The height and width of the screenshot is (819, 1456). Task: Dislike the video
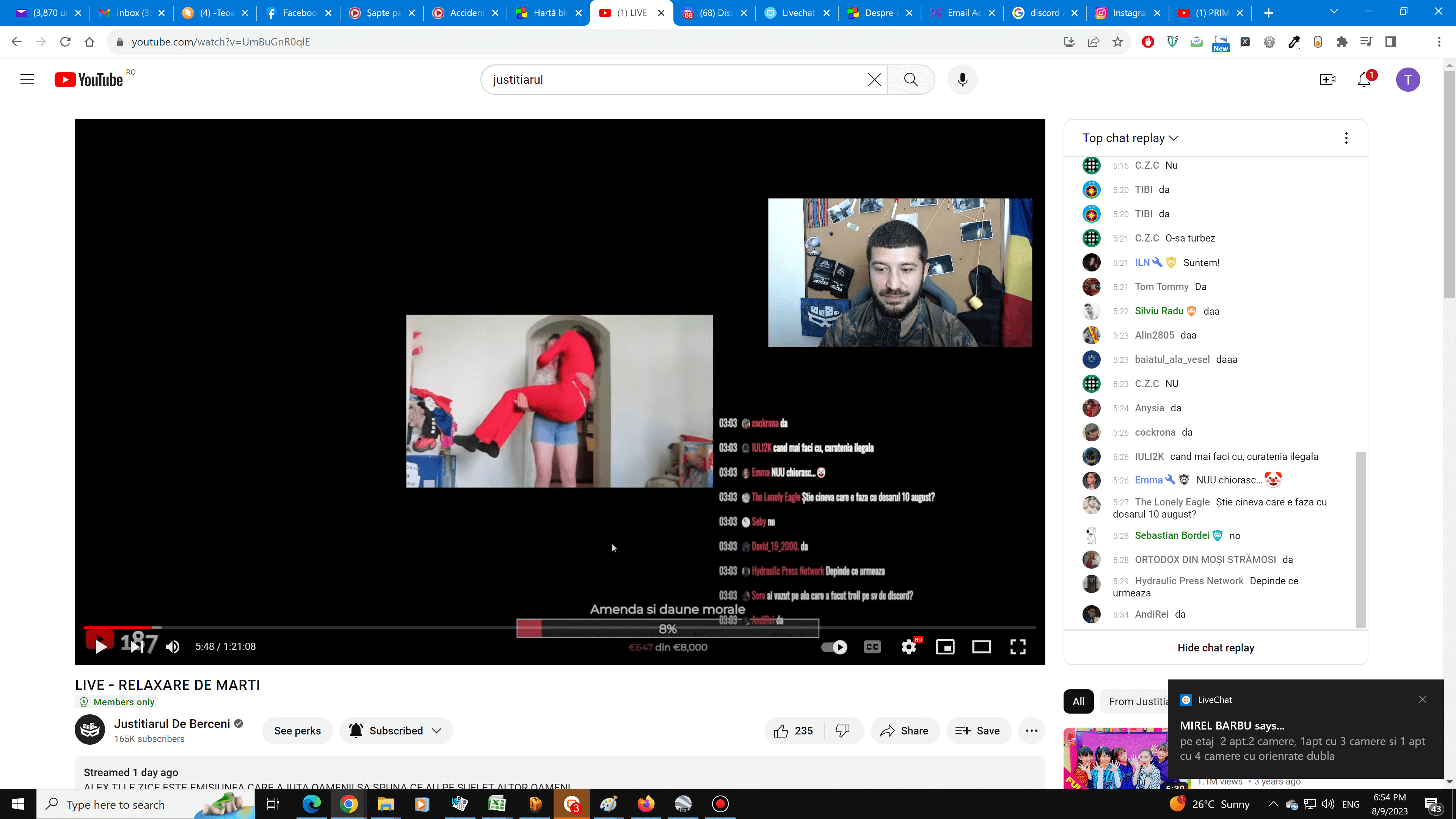pos(843,731)
